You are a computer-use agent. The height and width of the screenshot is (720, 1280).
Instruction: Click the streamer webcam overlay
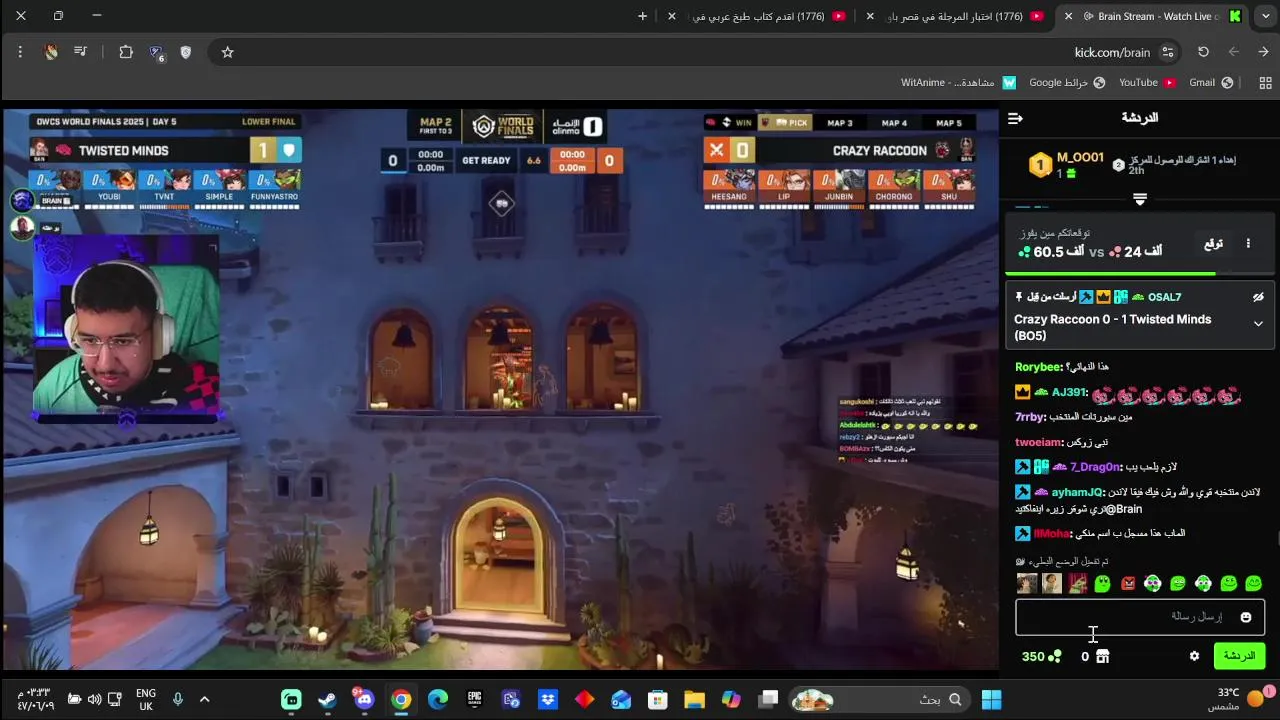click(x=127, y=325)
